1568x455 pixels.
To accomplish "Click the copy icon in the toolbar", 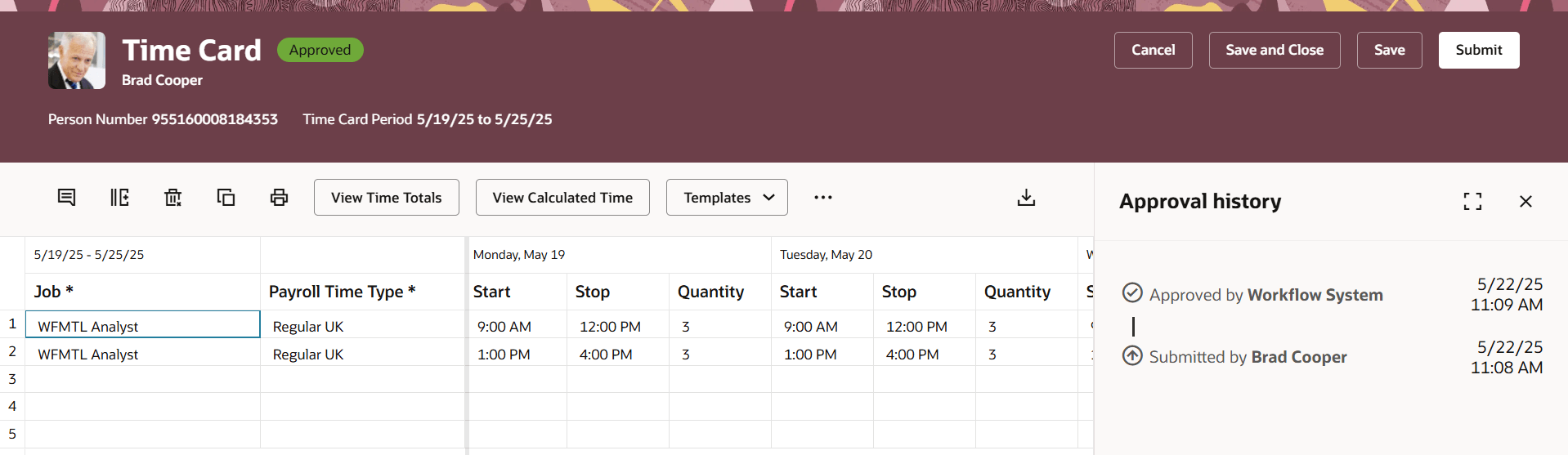I will tap(226, 197).
